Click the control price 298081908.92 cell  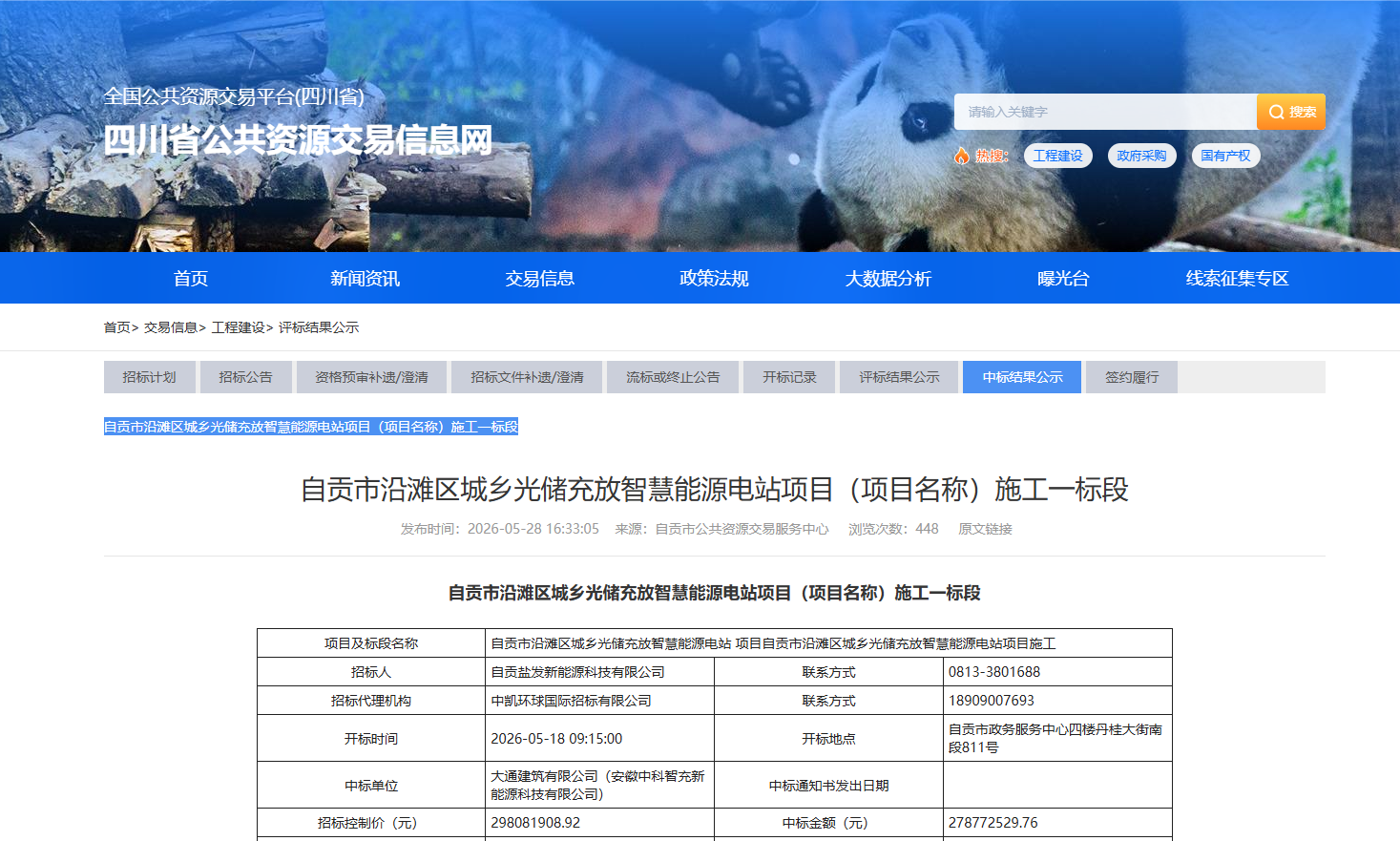click(599, 823)
